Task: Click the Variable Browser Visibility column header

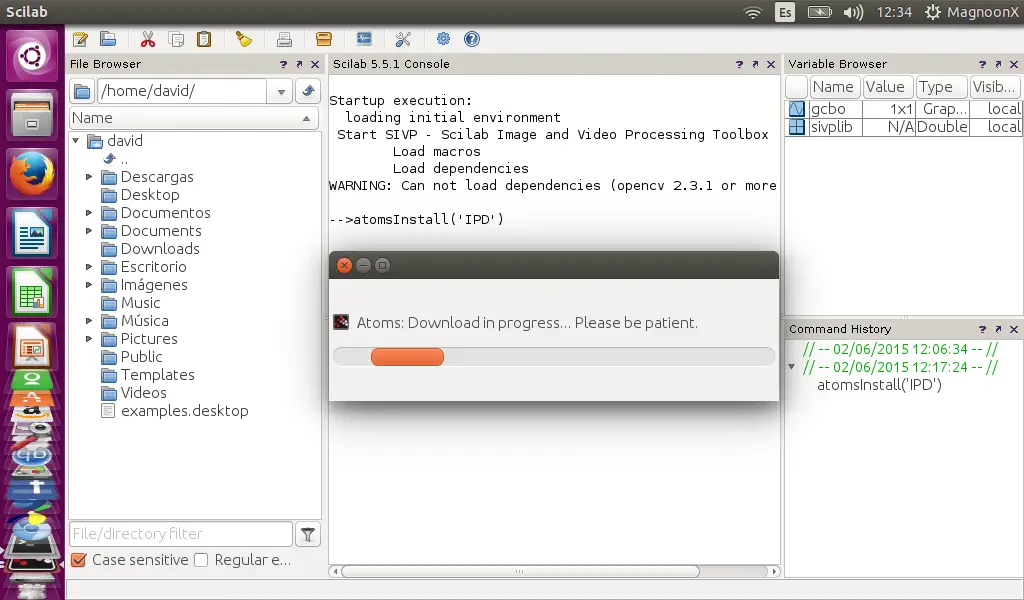Action: pos(995,87)
